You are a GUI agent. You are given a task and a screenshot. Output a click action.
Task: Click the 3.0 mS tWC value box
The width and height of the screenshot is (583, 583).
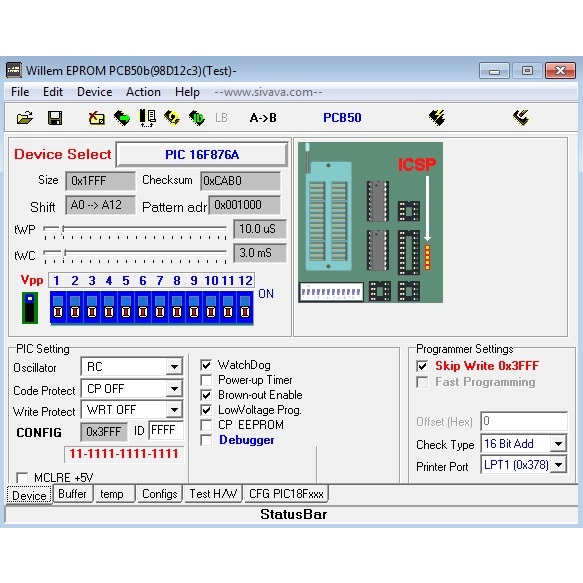point(260,253)
